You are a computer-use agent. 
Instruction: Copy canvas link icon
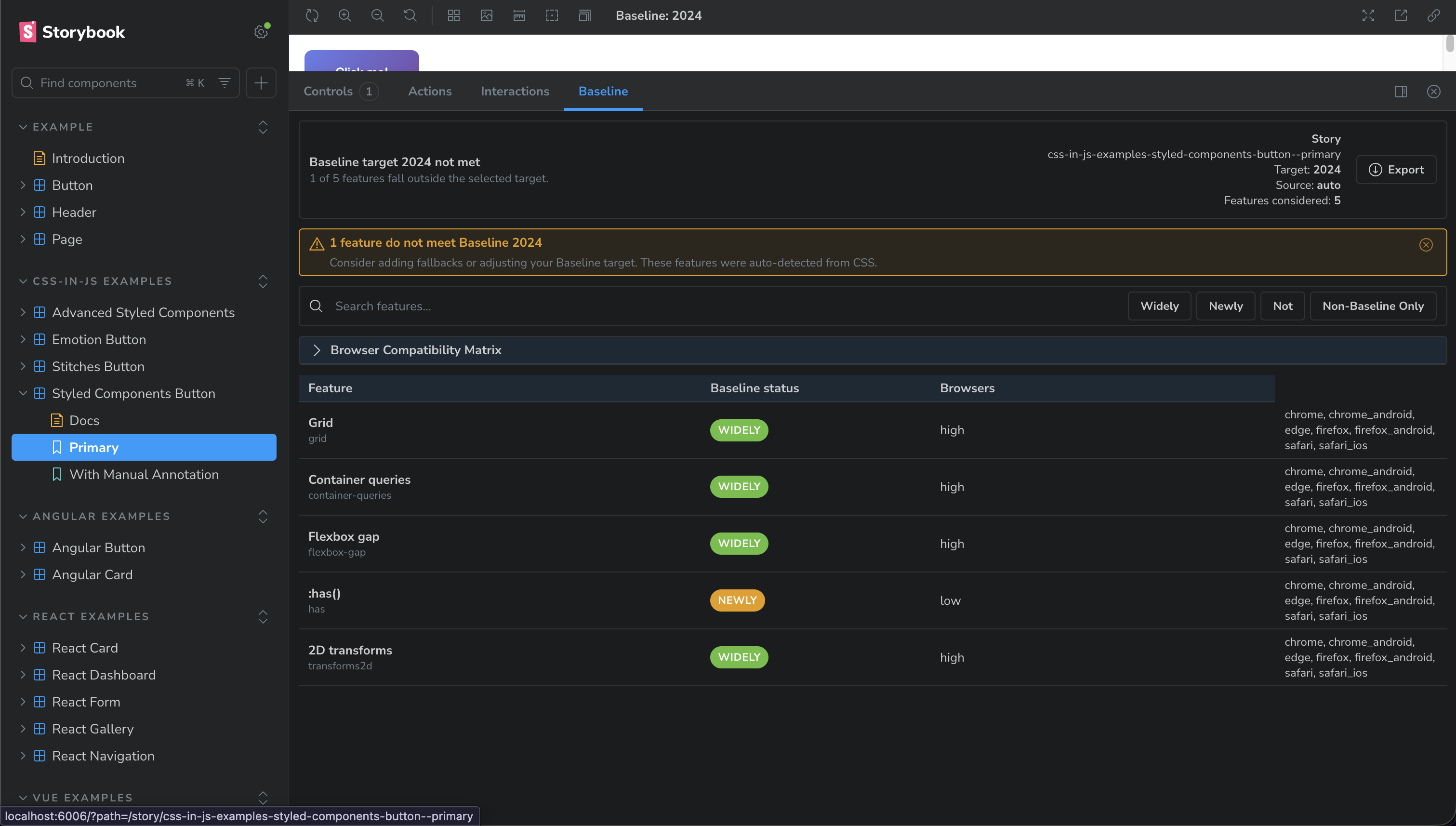point(1433,15)
